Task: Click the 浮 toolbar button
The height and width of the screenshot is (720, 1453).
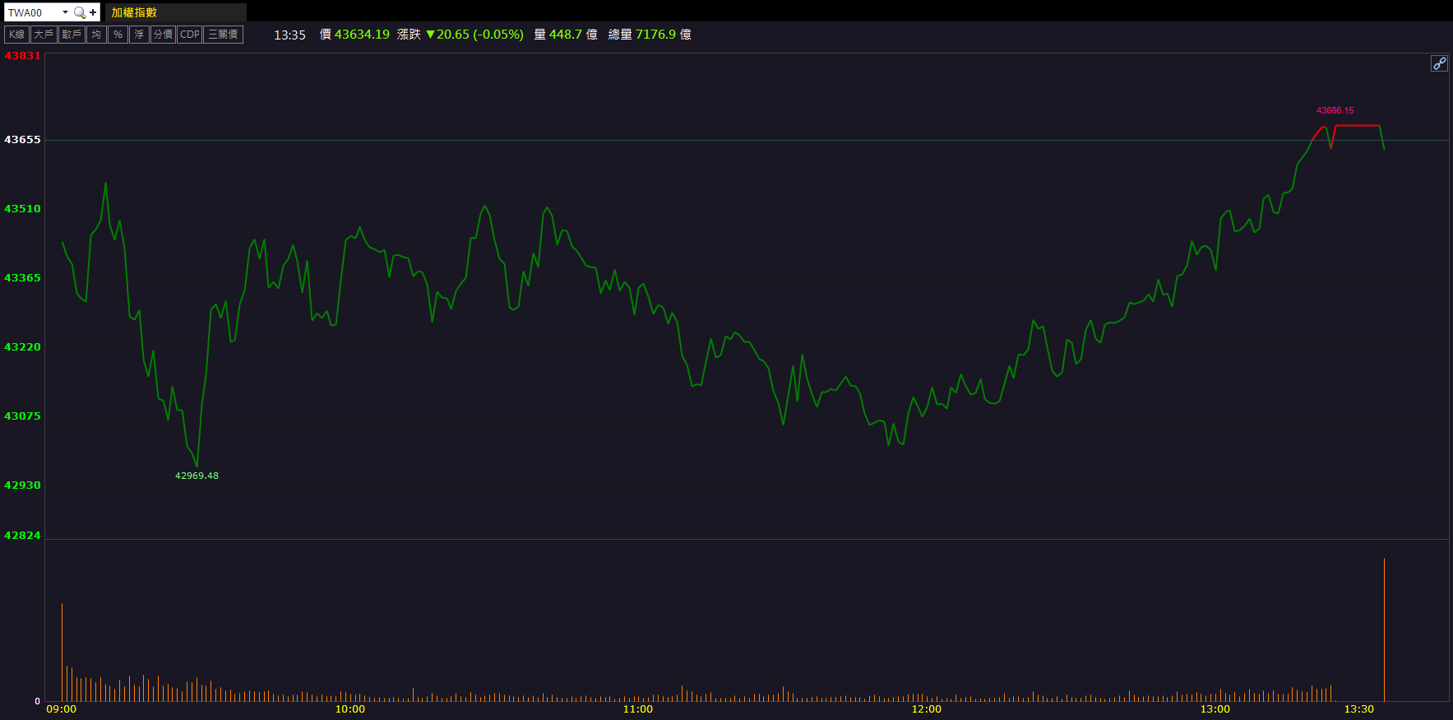Action: pyautogui.click(x=139, y=34)
